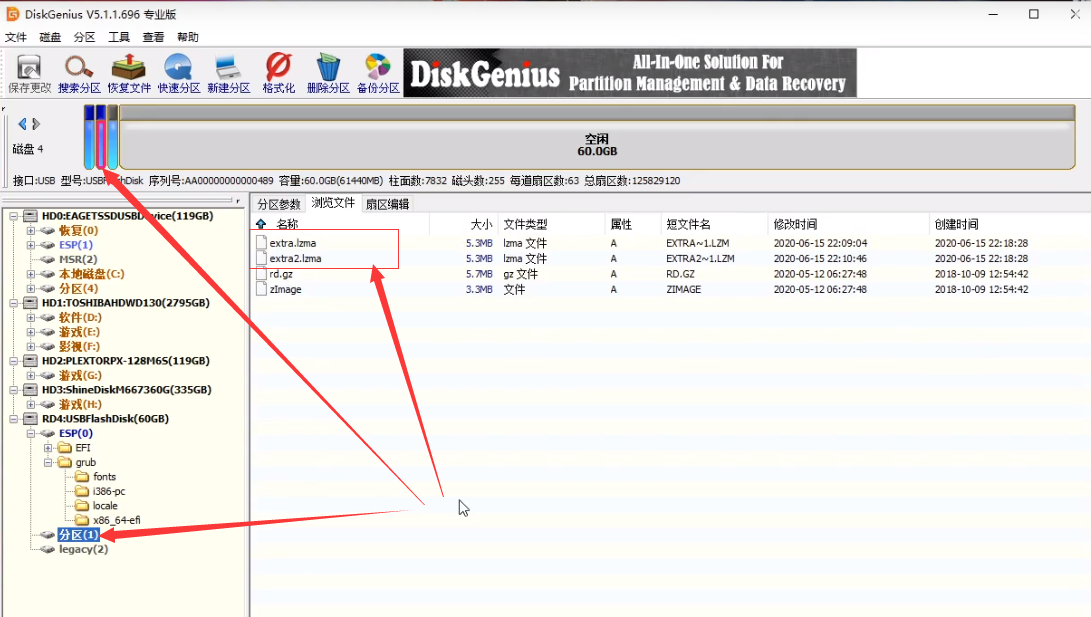Switch to the 浏览文件 tab

333,202
